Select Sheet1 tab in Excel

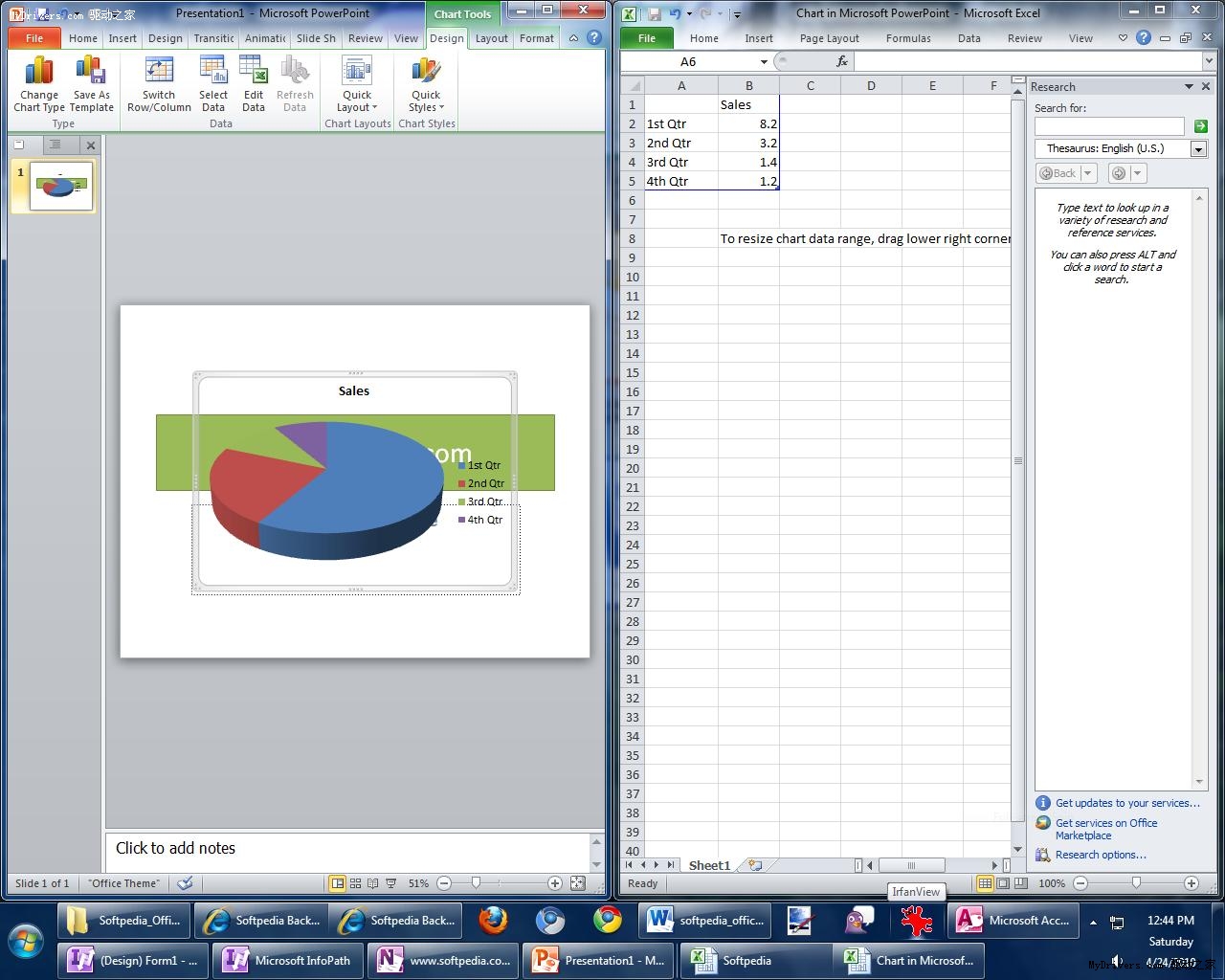(x=709, y=865)
